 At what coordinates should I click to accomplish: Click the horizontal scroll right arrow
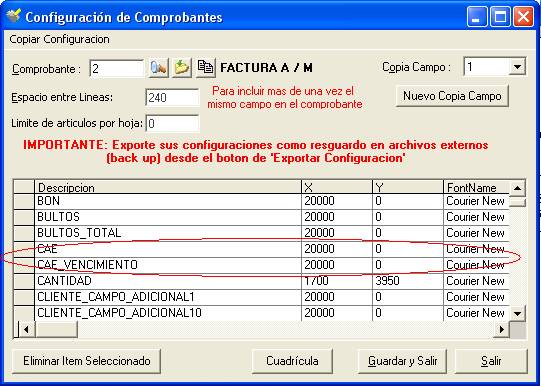501,330
